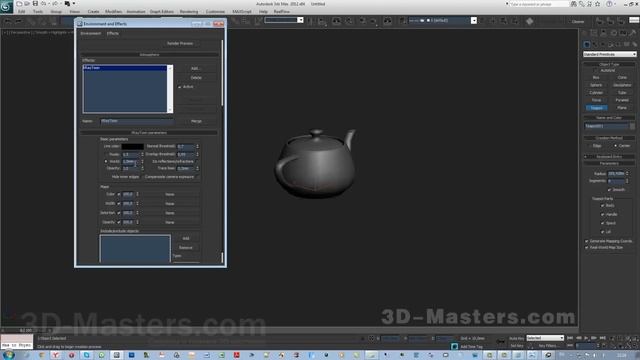Image resolution: width=640 pixels, height=360 pixels.
Task: Expand the Keyboard Entry rollout
Action: [x=609, y=157]
